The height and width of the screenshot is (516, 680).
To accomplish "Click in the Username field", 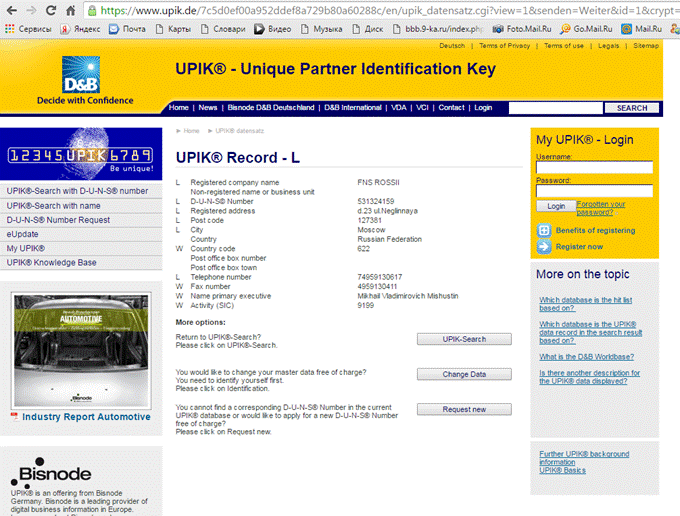I will tap(594, 168).
